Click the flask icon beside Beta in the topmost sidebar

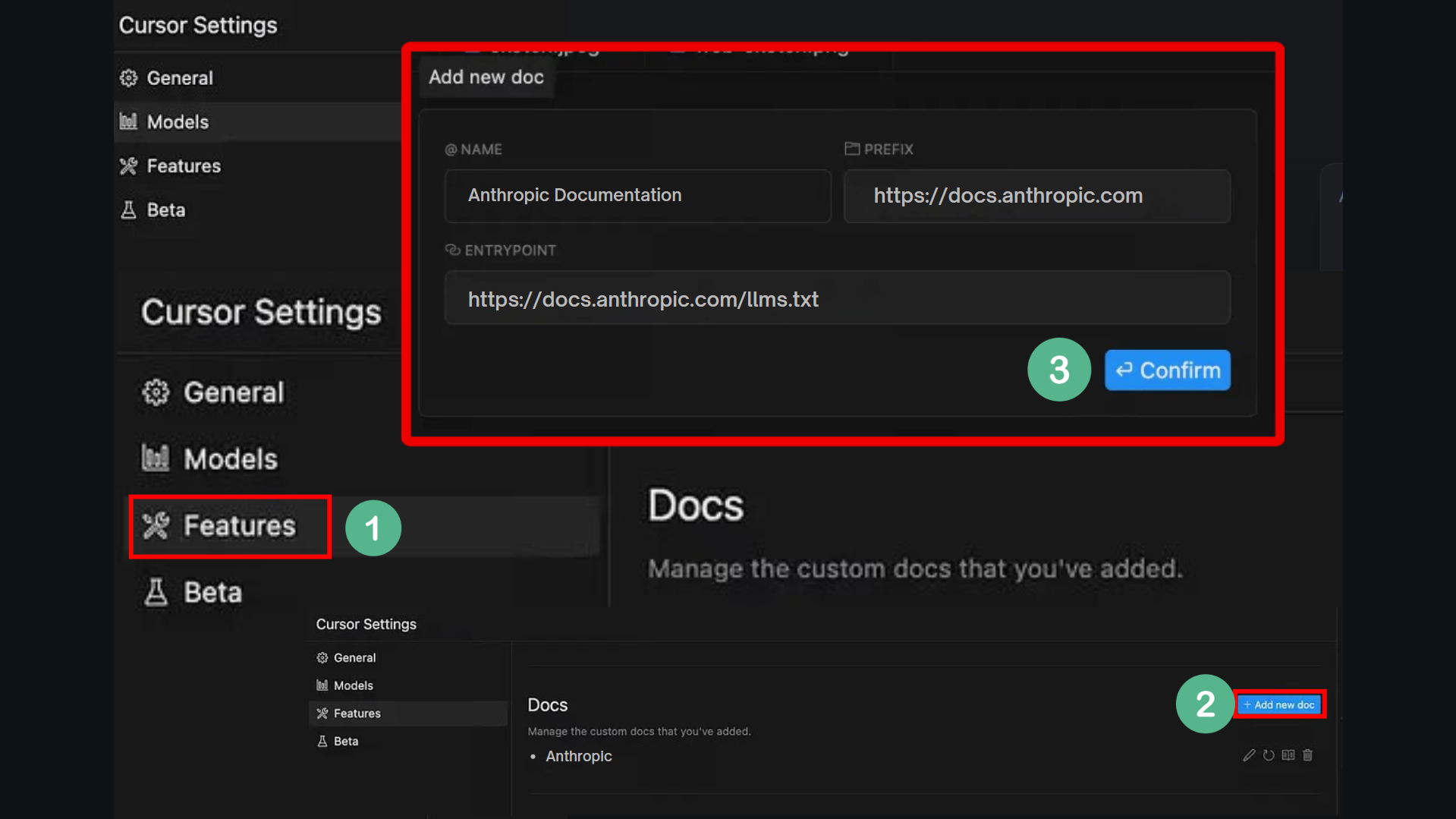click(x=129, y=210)
